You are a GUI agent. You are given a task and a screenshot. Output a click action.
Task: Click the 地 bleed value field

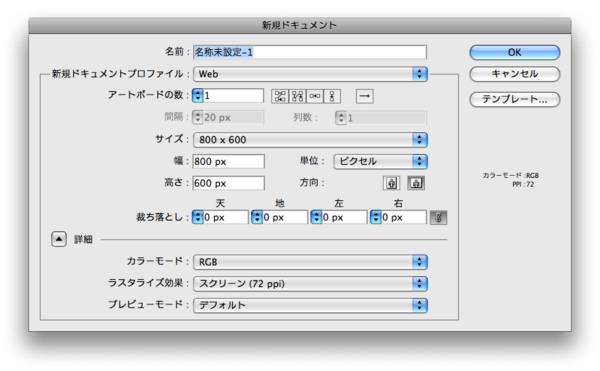coord(285,218)
